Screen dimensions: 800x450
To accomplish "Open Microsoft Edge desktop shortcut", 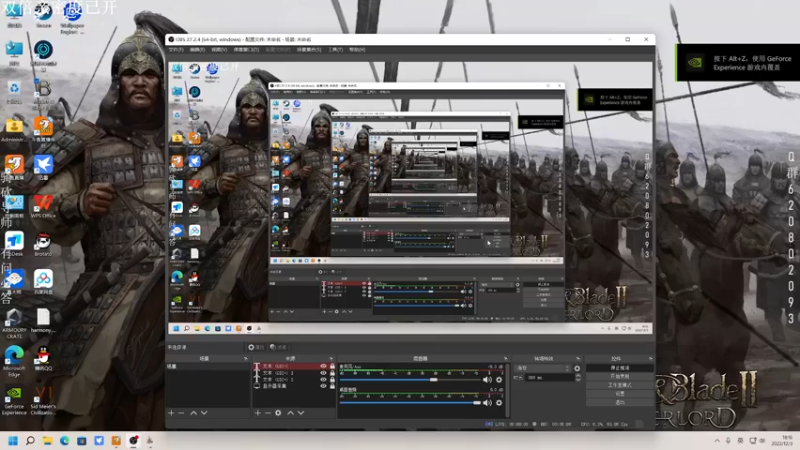I will coord(14,362).
